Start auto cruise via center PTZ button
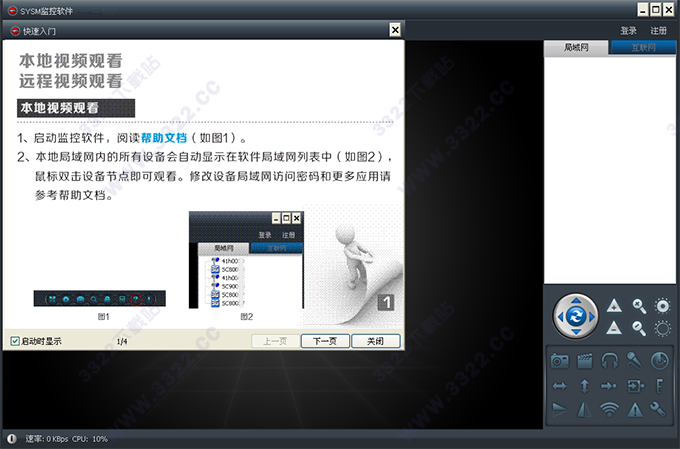 (x=575, y=316)
